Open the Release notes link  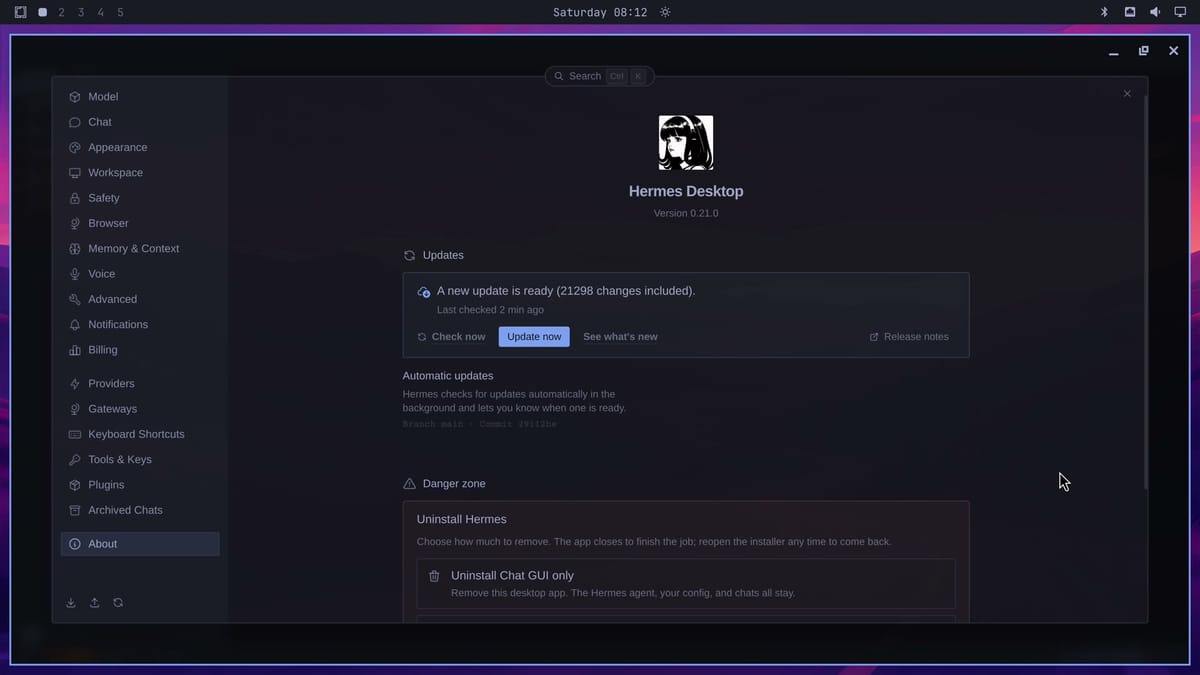909,337
